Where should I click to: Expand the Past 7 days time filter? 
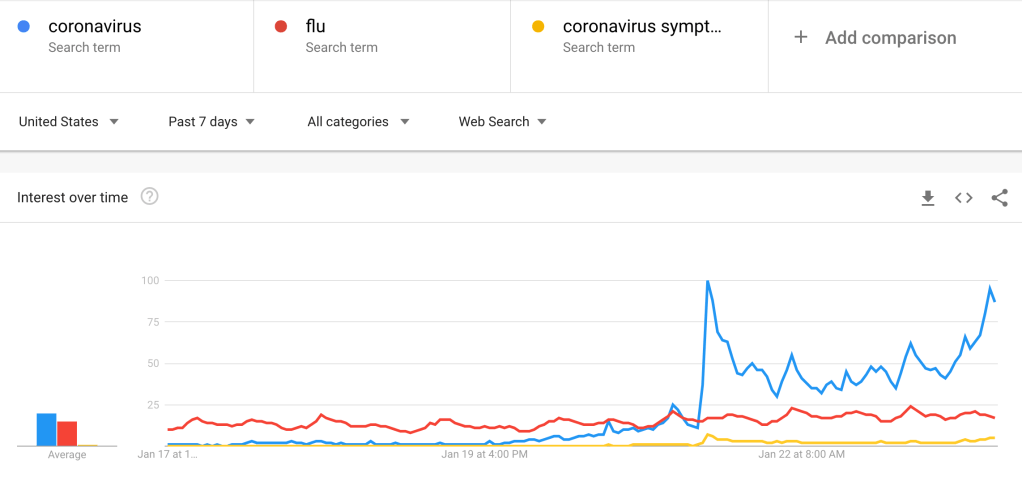tap(212, 122)
